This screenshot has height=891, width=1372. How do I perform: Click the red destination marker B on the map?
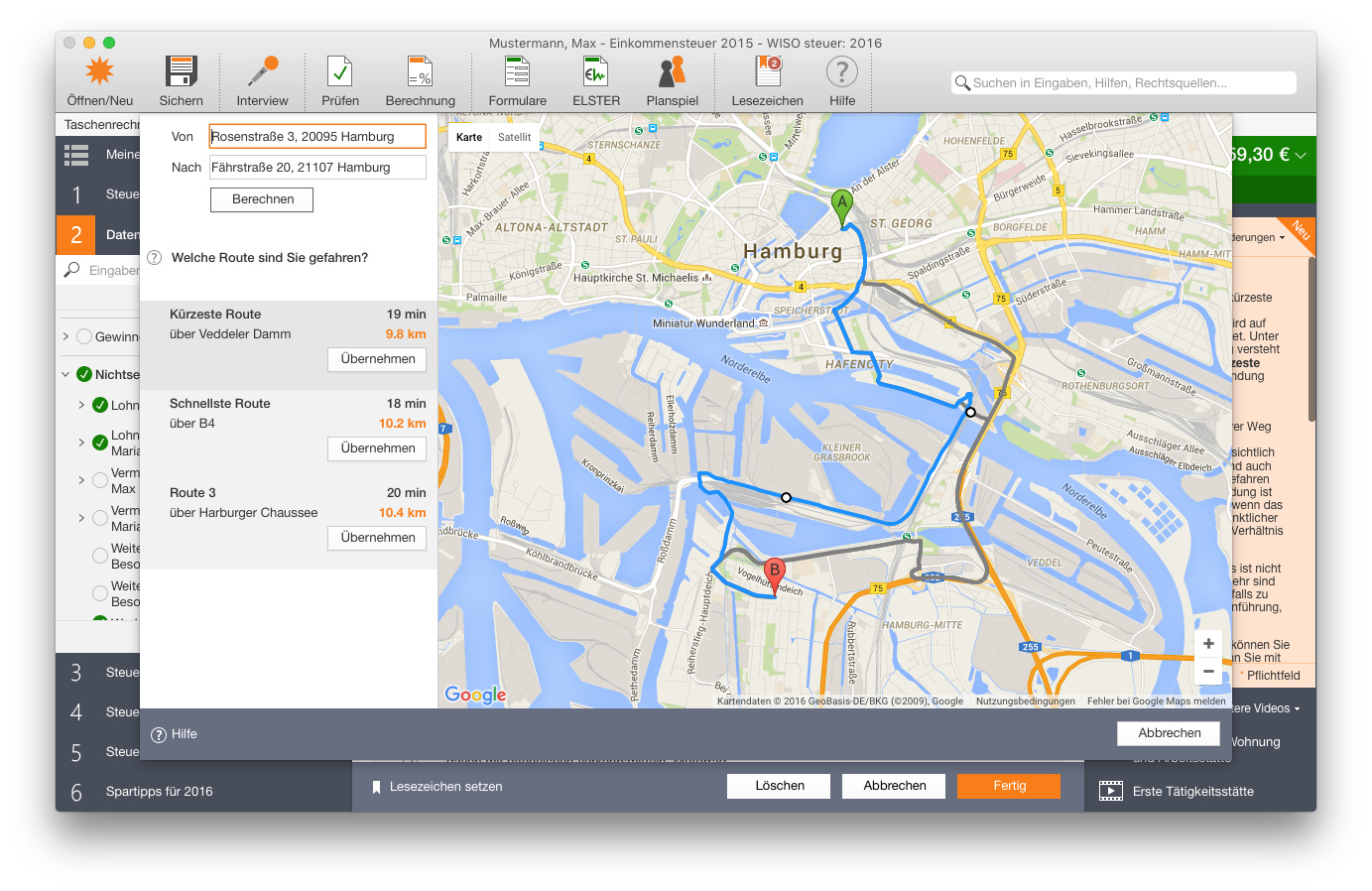(x=775, y=576)
